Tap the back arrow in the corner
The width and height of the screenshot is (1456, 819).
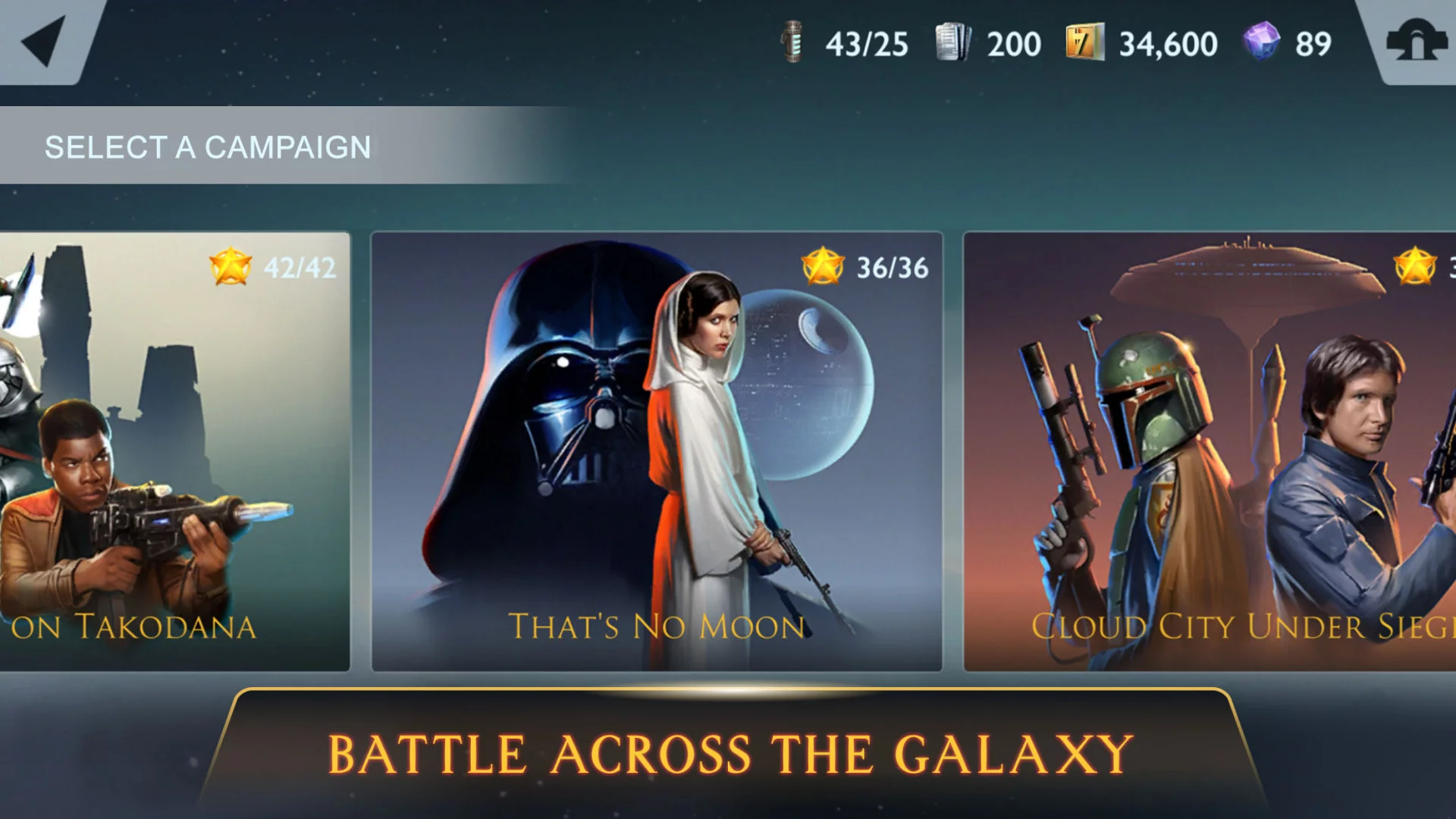click(x=44, y=41)
